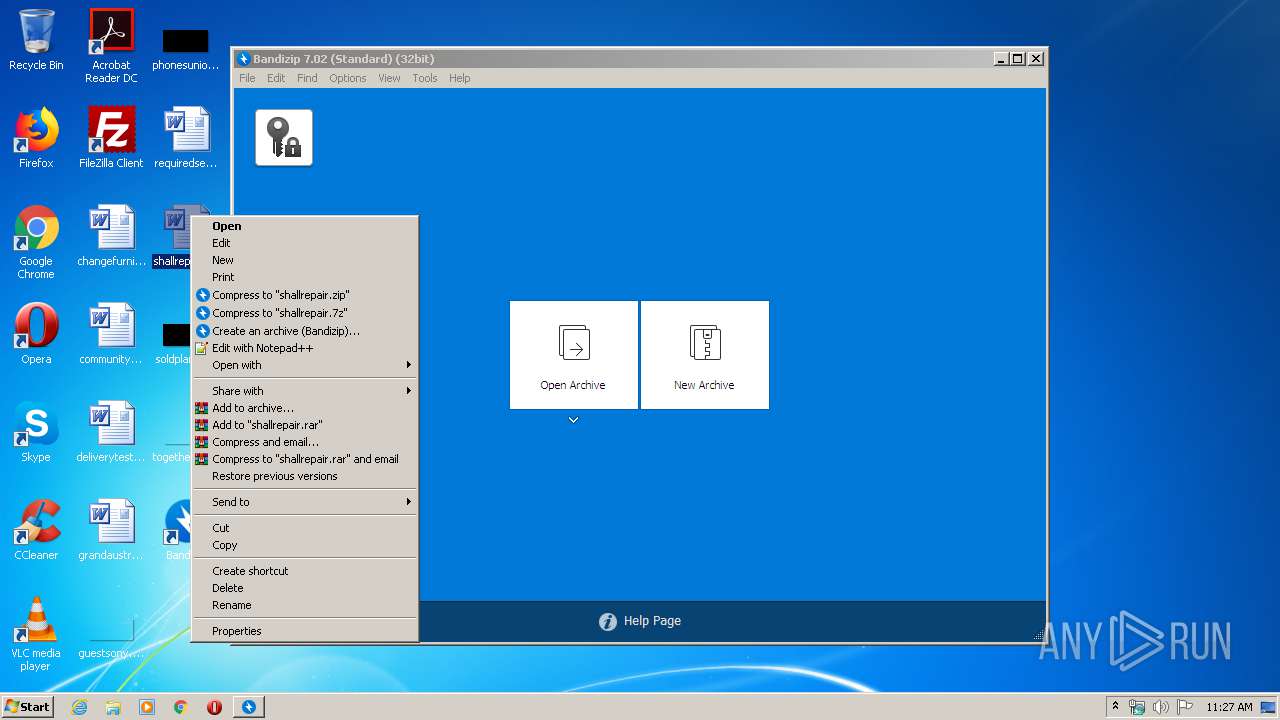1280x720 pixels.
Task: Open the Bandizip Help Page link
Action: (640, 621)
